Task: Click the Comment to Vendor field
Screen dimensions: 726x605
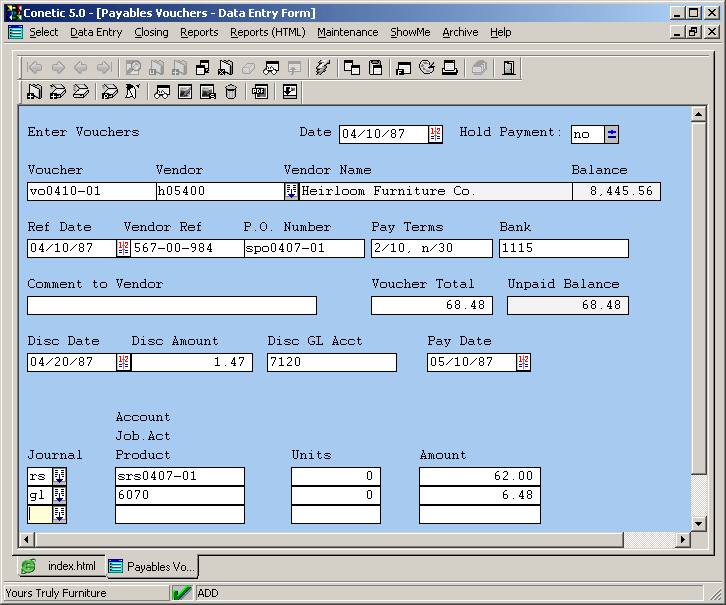Action: (172, 305)
